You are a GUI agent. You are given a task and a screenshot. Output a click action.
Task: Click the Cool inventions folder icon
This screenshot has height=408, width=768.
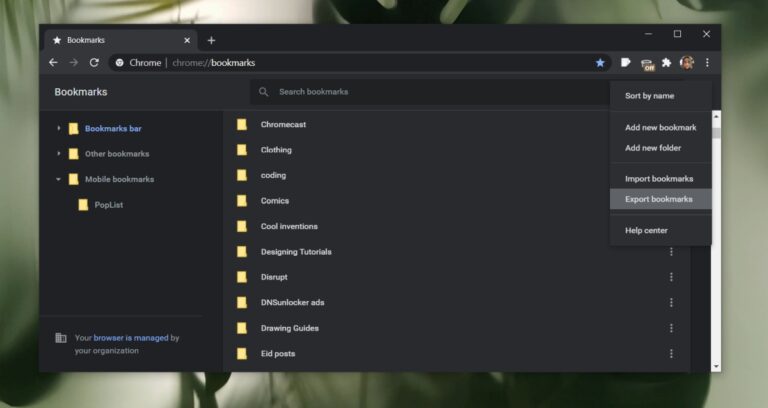tap(242, 226)
